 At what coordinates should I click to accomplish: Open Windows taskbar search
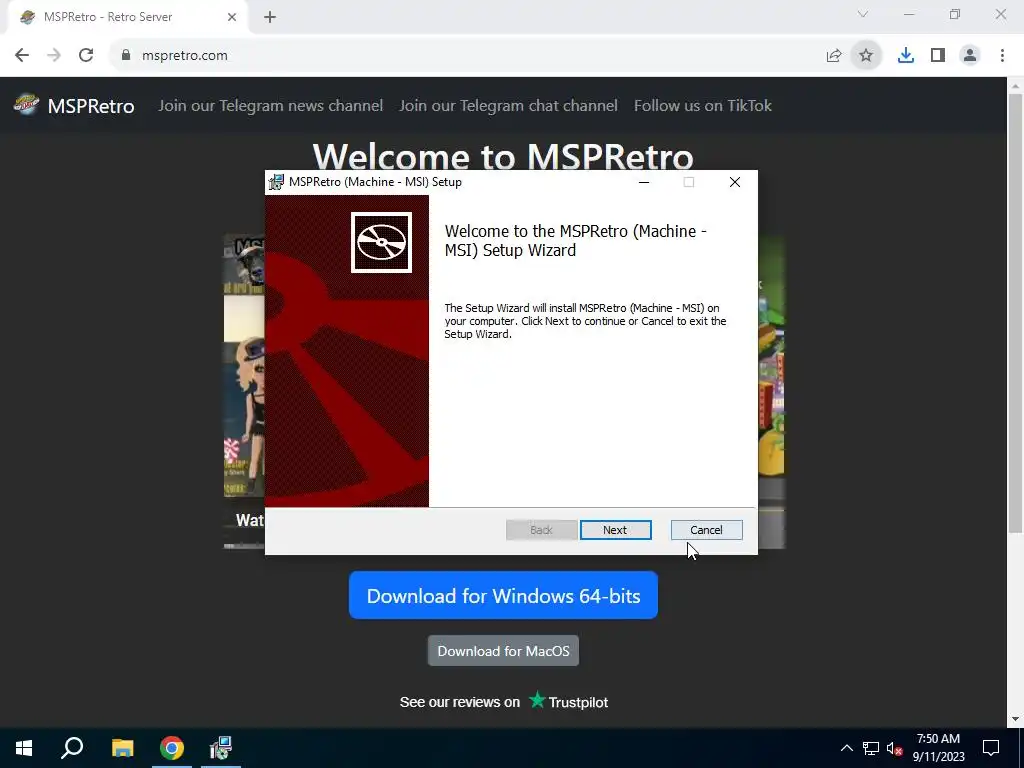point(72,748)
